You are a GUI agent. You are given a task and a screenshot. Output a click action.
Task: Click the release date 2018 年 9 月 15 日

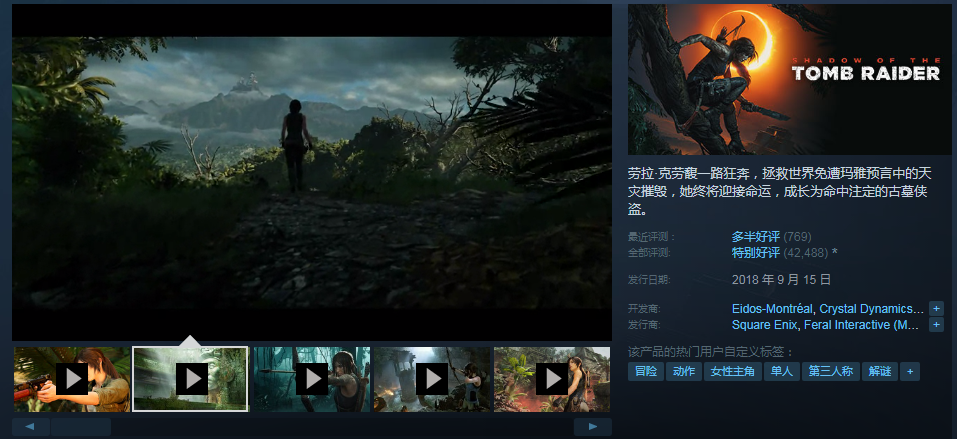[x=781, y=280]
